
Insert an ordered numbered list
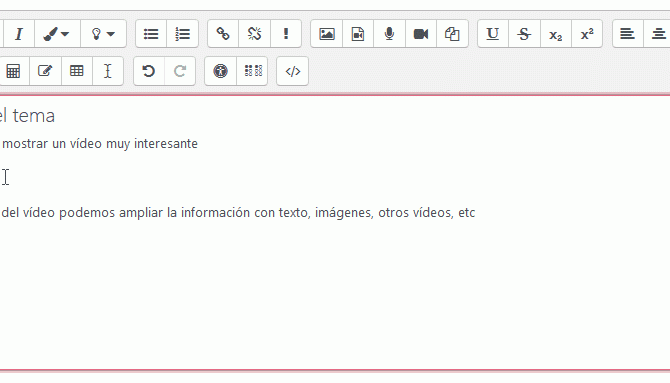click(x=182, y=34)
